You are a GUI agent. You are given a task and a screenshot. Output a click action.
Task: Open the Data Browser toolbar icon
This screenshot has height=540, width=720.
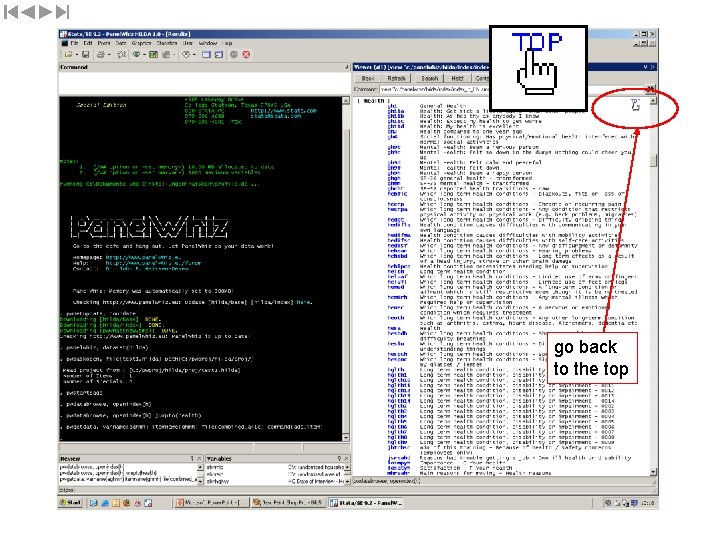tap(219, 55)
